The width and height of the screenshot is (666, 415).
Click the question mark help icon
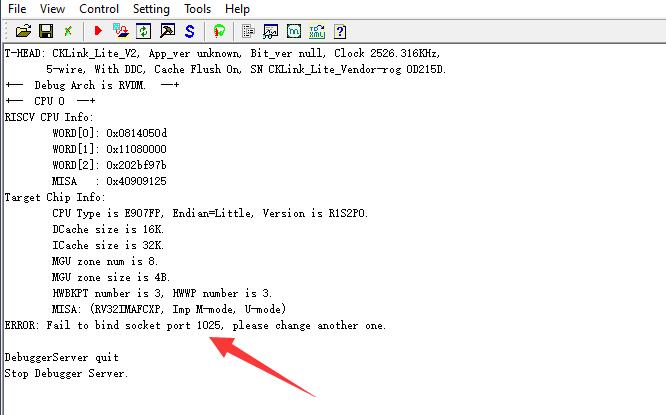(340, 31)
